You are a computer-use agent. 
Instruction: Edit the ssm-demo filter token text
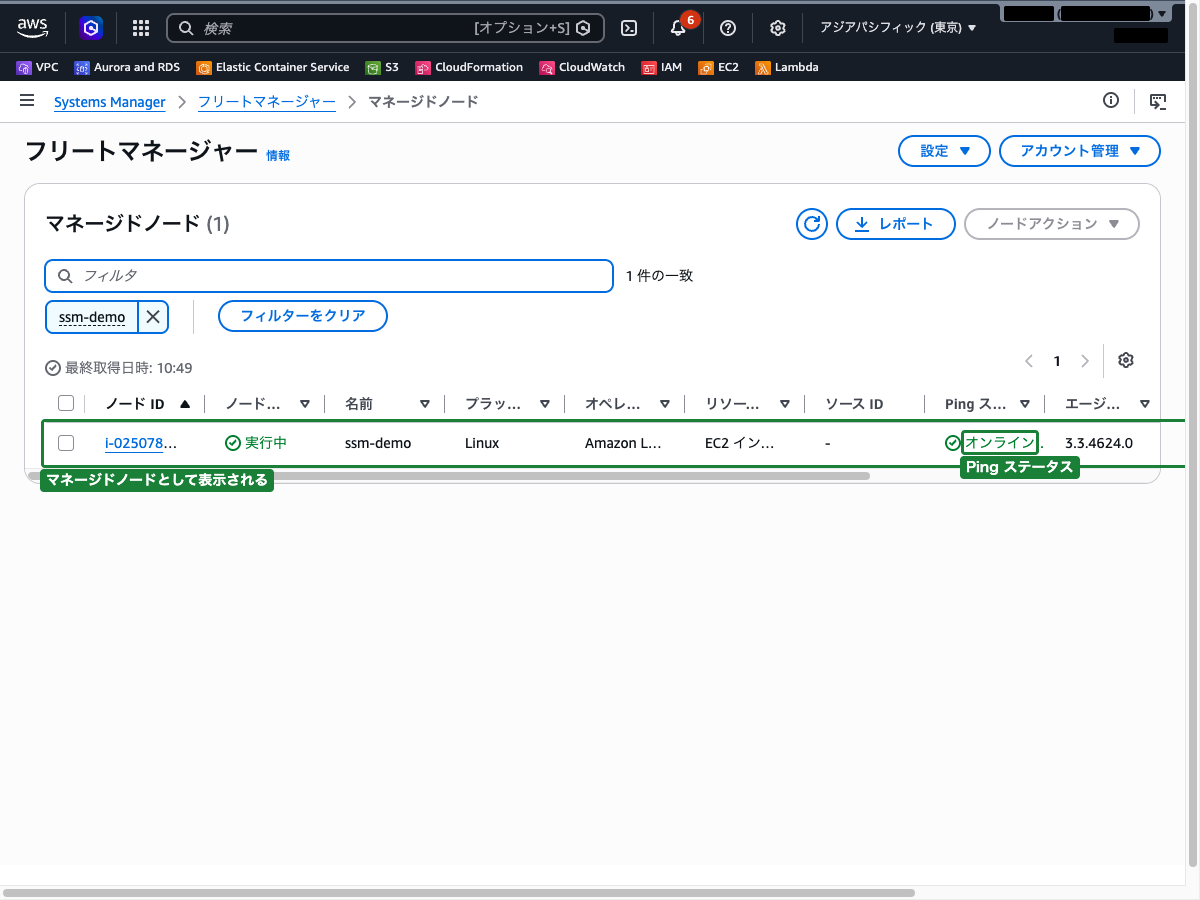[x=92, y=317]
